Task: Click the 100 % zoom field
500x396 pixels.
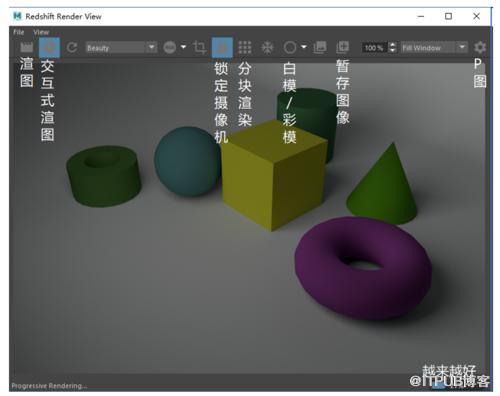Action: click(x=374, y=48)
